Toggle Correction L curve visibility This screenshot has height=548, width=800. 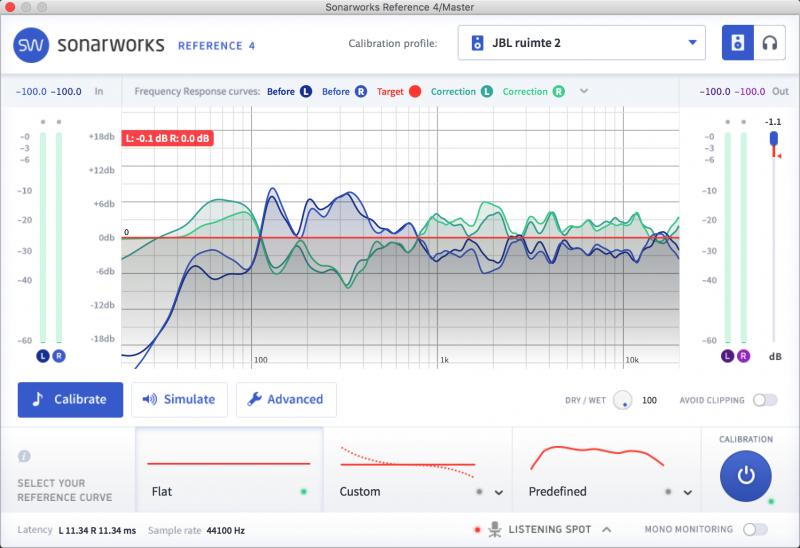tap(487, 91)
